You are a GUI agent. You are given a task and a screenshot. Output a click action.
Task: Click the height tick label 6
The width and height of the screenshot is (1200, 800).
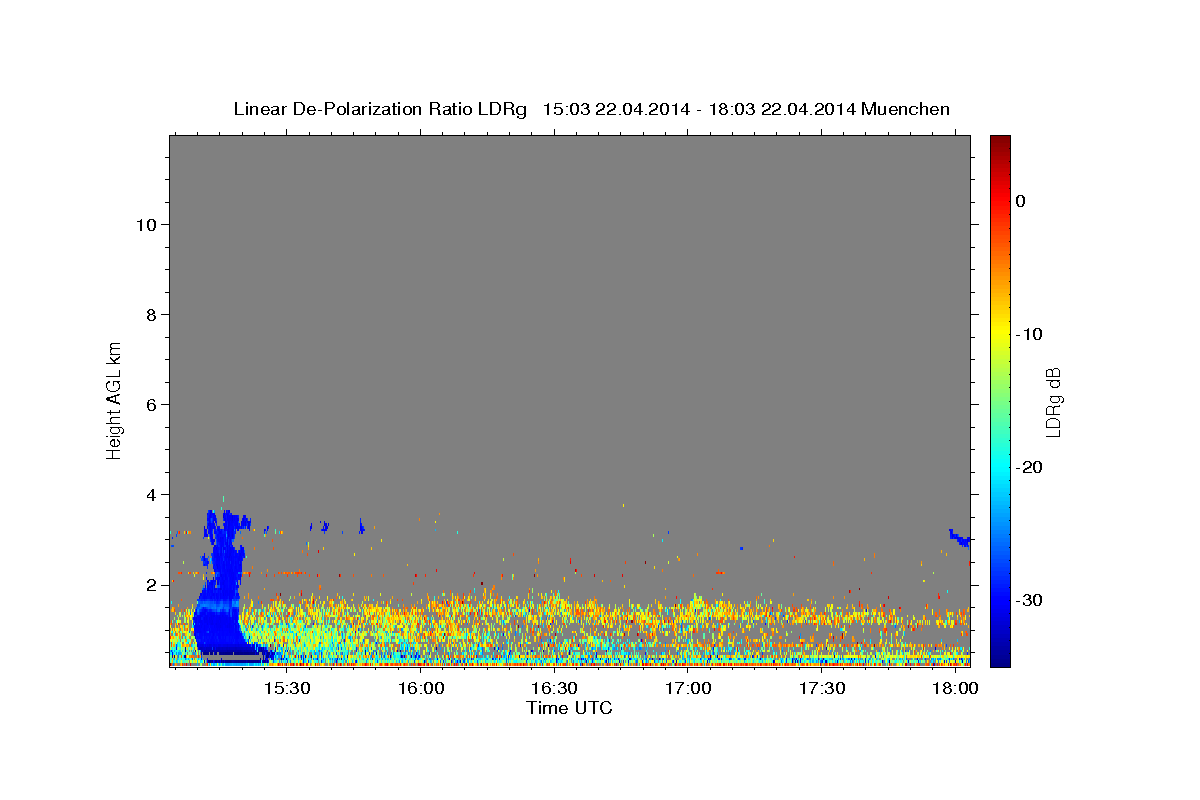coord(152,405)
